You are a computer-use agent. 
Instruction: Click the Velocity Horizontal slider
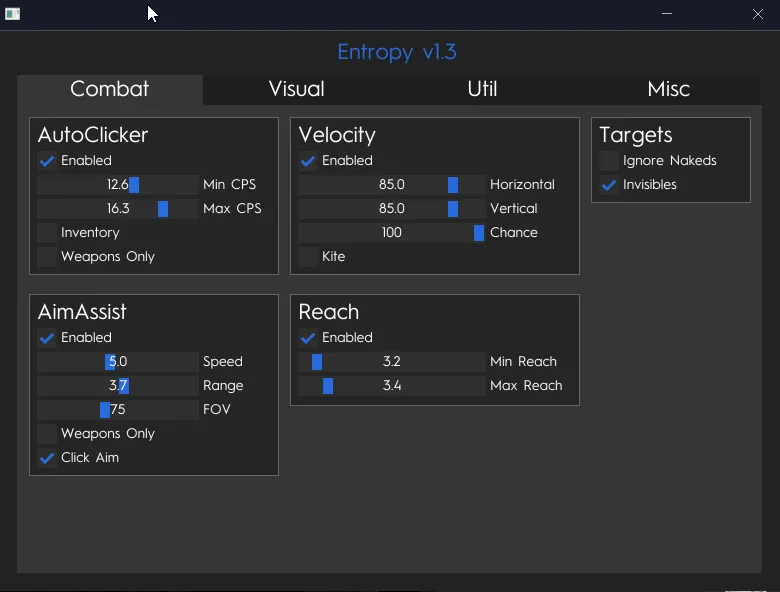392,185
